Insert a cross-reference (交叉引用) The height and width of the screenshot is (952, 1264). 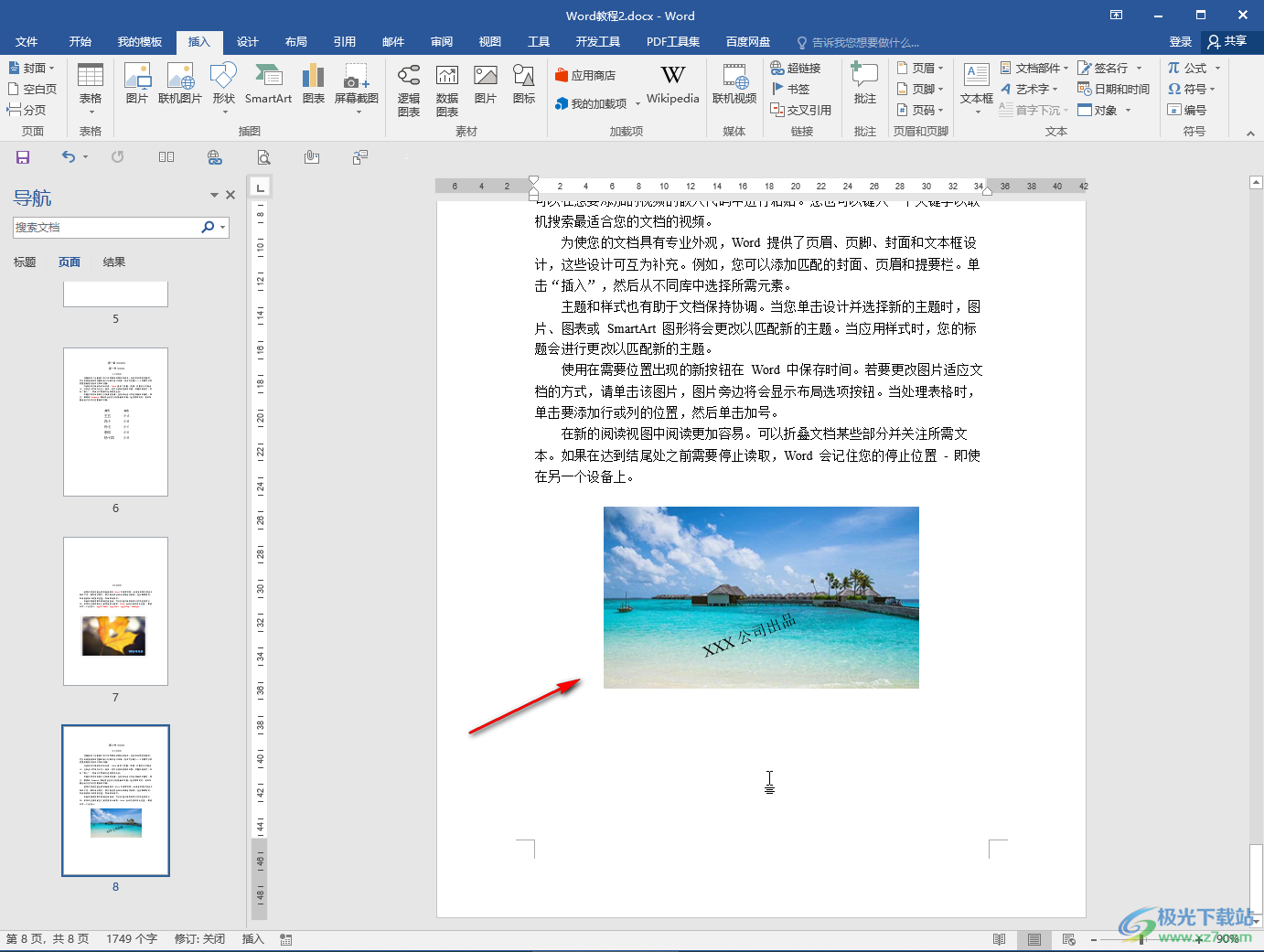801,110
